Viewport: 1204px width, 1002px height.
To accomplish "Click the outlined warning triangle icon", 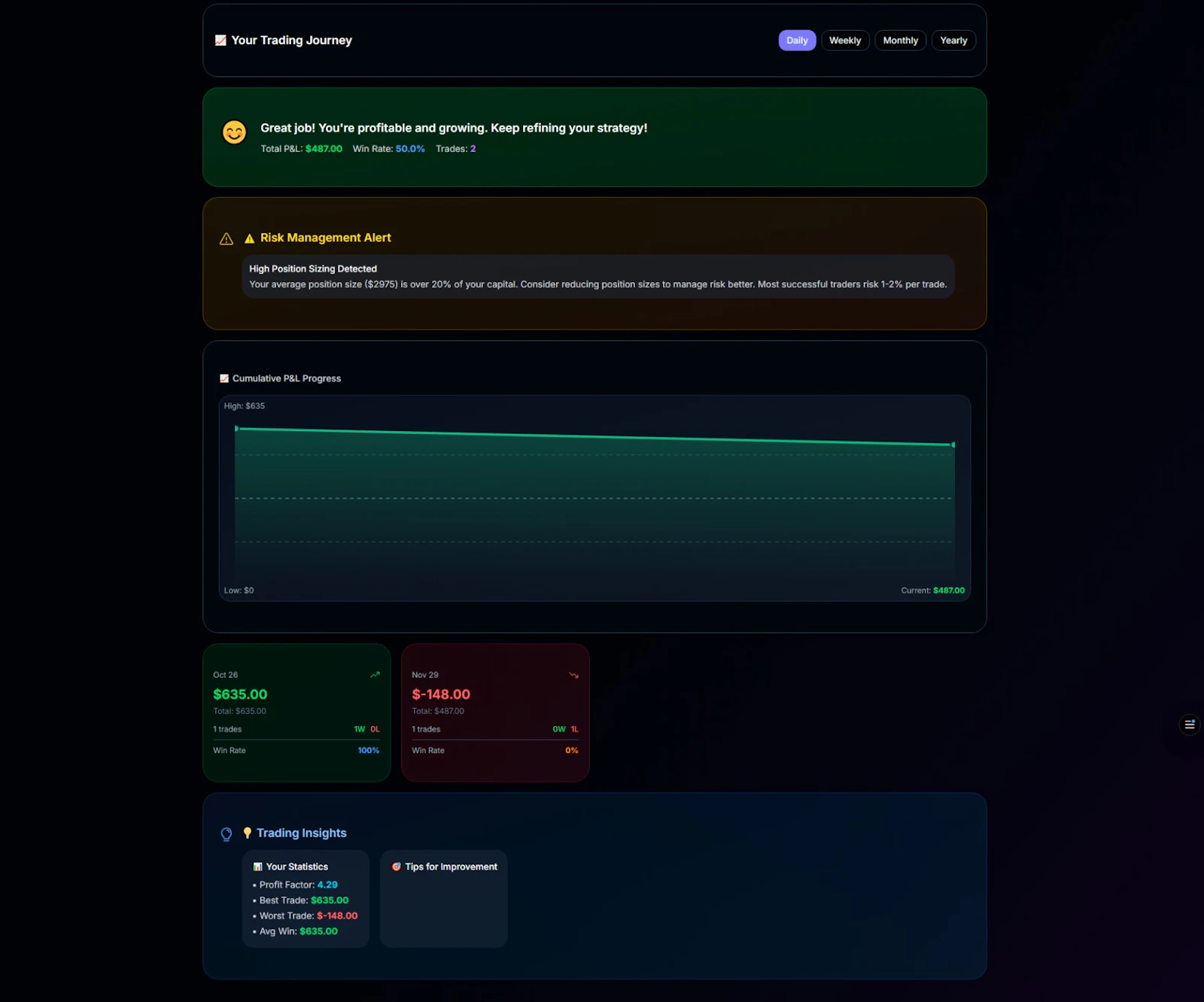I will 227,238.
